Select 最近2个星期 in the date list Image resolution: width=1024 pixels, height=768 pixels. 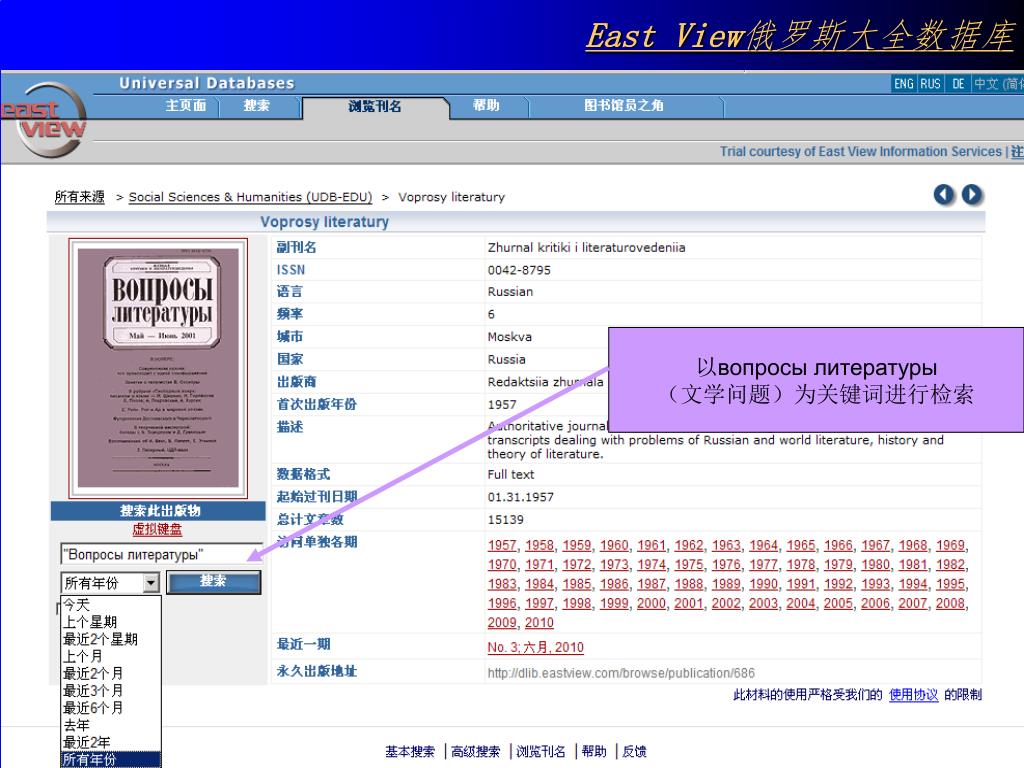[x=100, y=639]
